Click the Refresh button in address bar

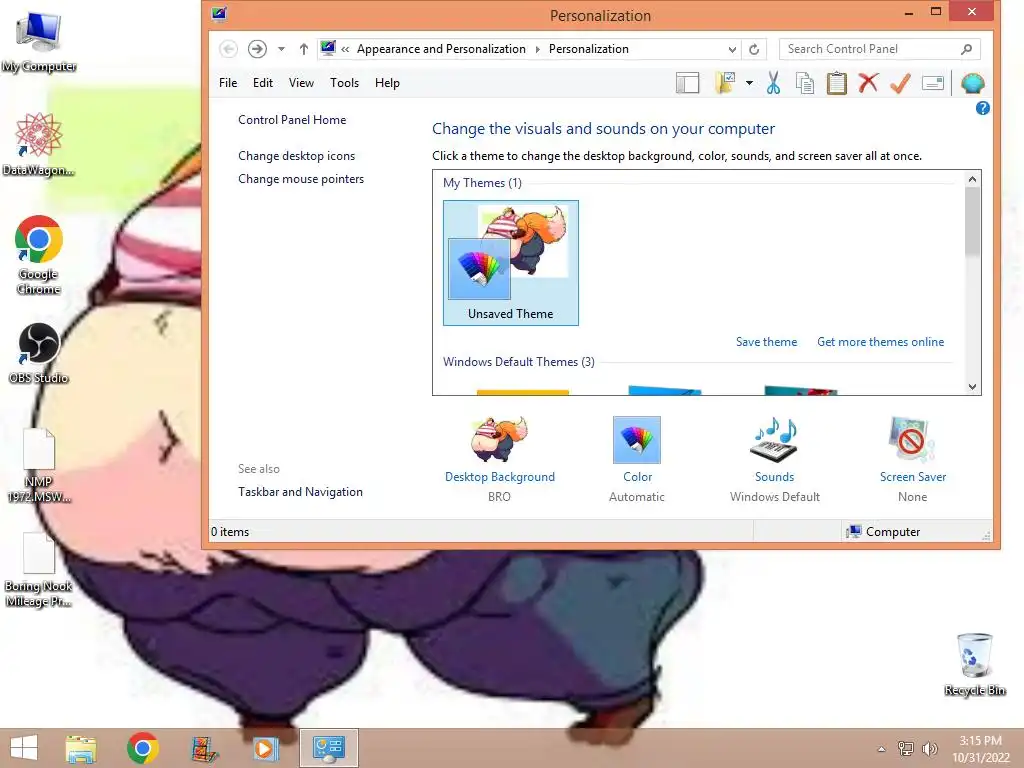[754, 50]
